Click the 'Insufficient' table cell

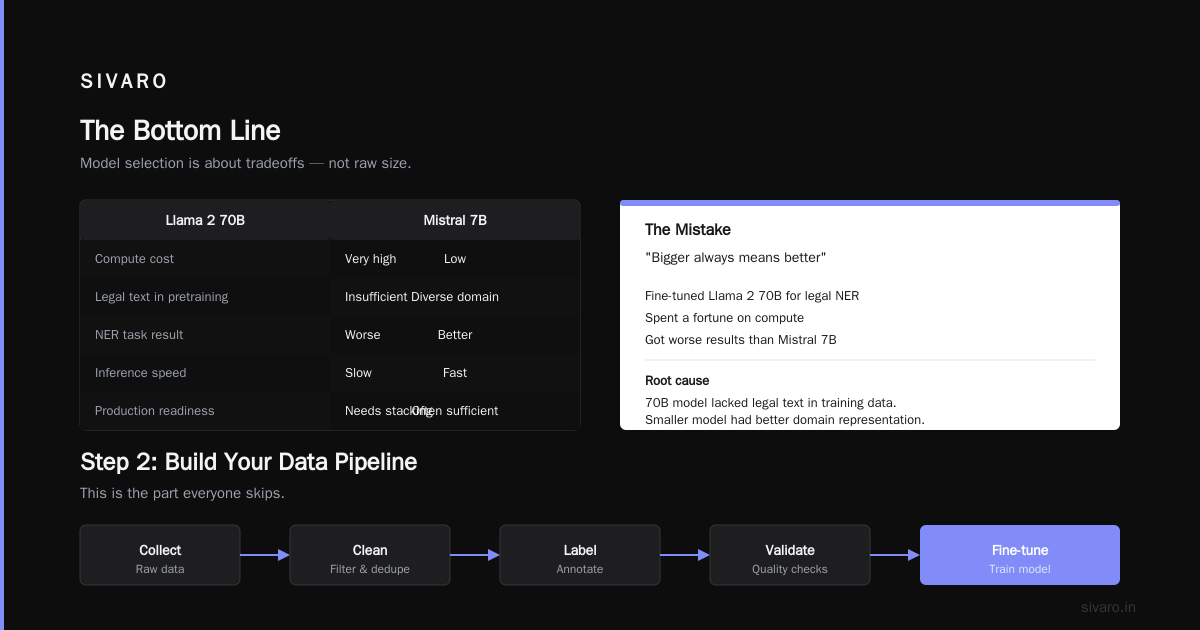(376, 297)
